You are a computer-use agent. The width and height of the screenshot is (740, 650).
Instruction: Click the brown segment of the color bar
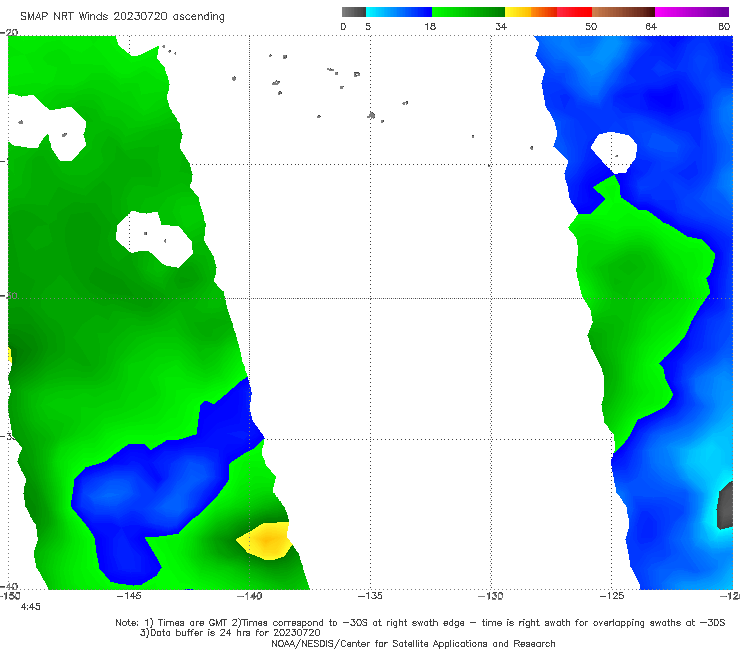[x=623, y=12]
